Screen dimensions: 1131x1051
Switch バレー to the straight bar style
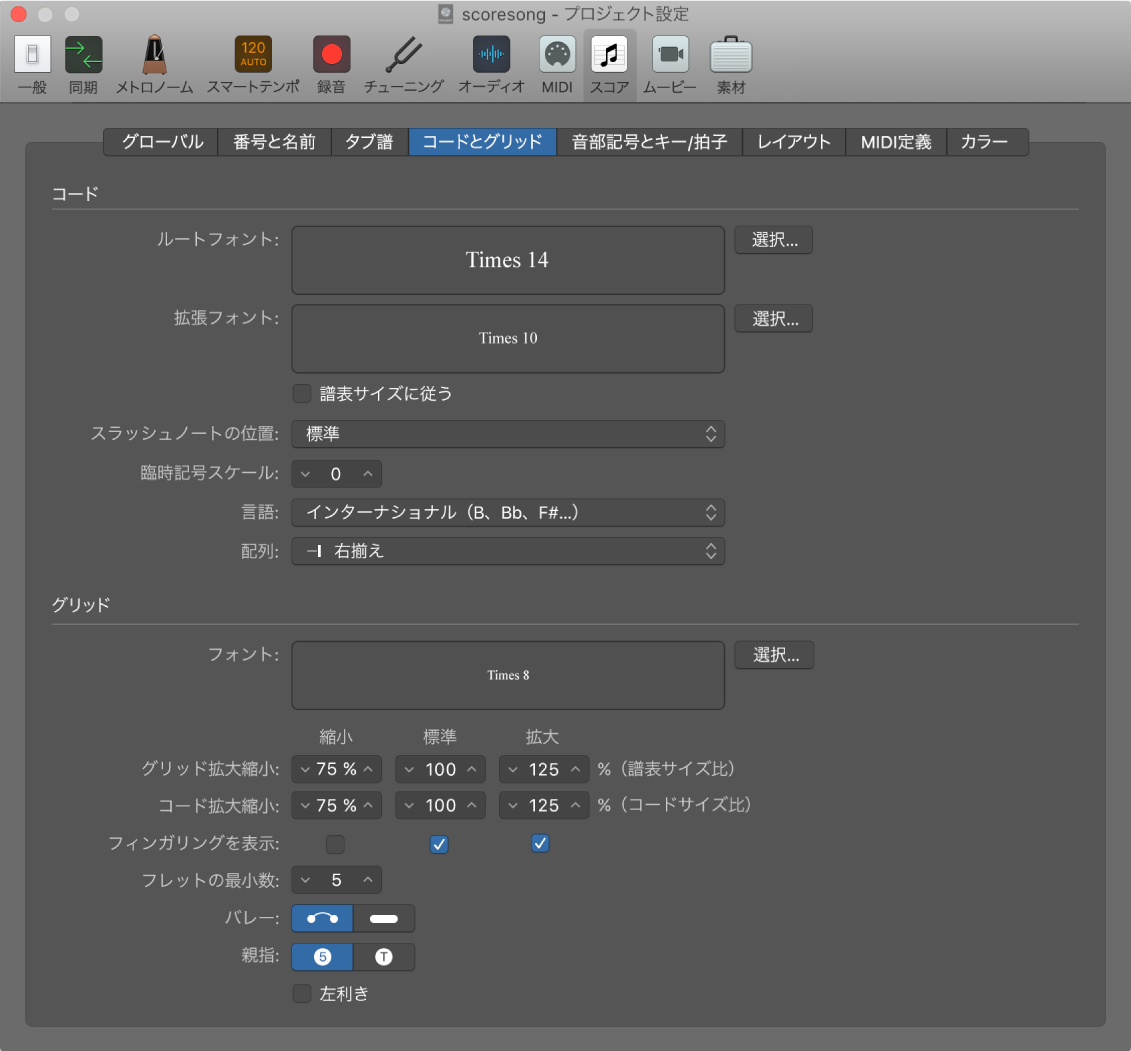384,918
